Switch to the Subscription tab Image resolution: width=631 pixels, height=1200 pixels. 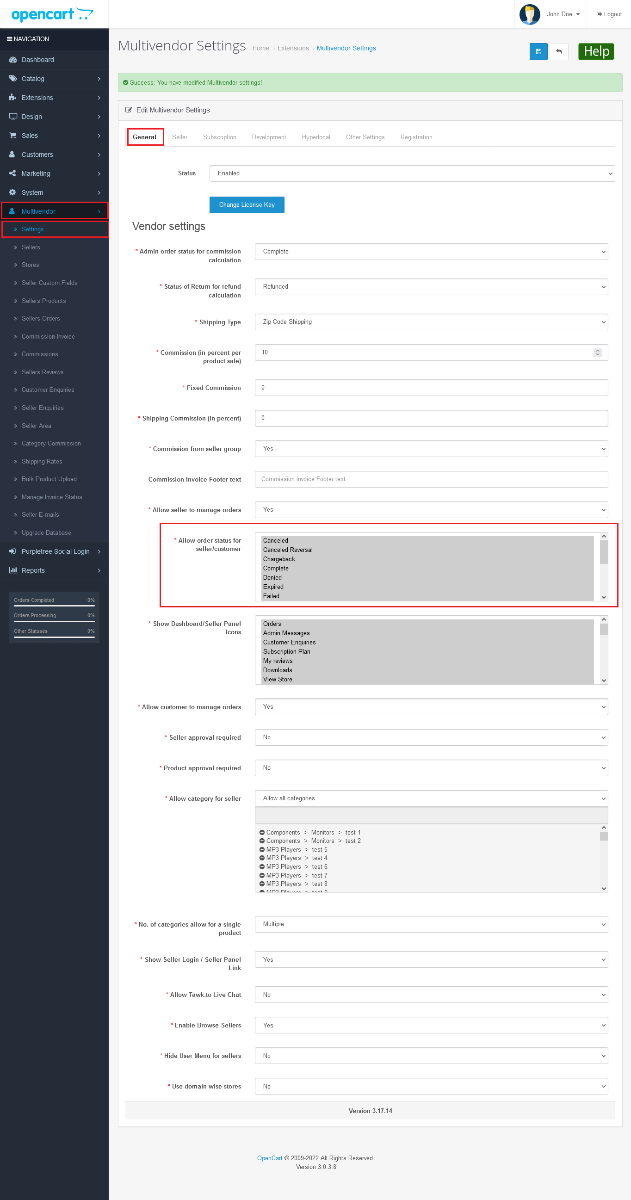219,137
